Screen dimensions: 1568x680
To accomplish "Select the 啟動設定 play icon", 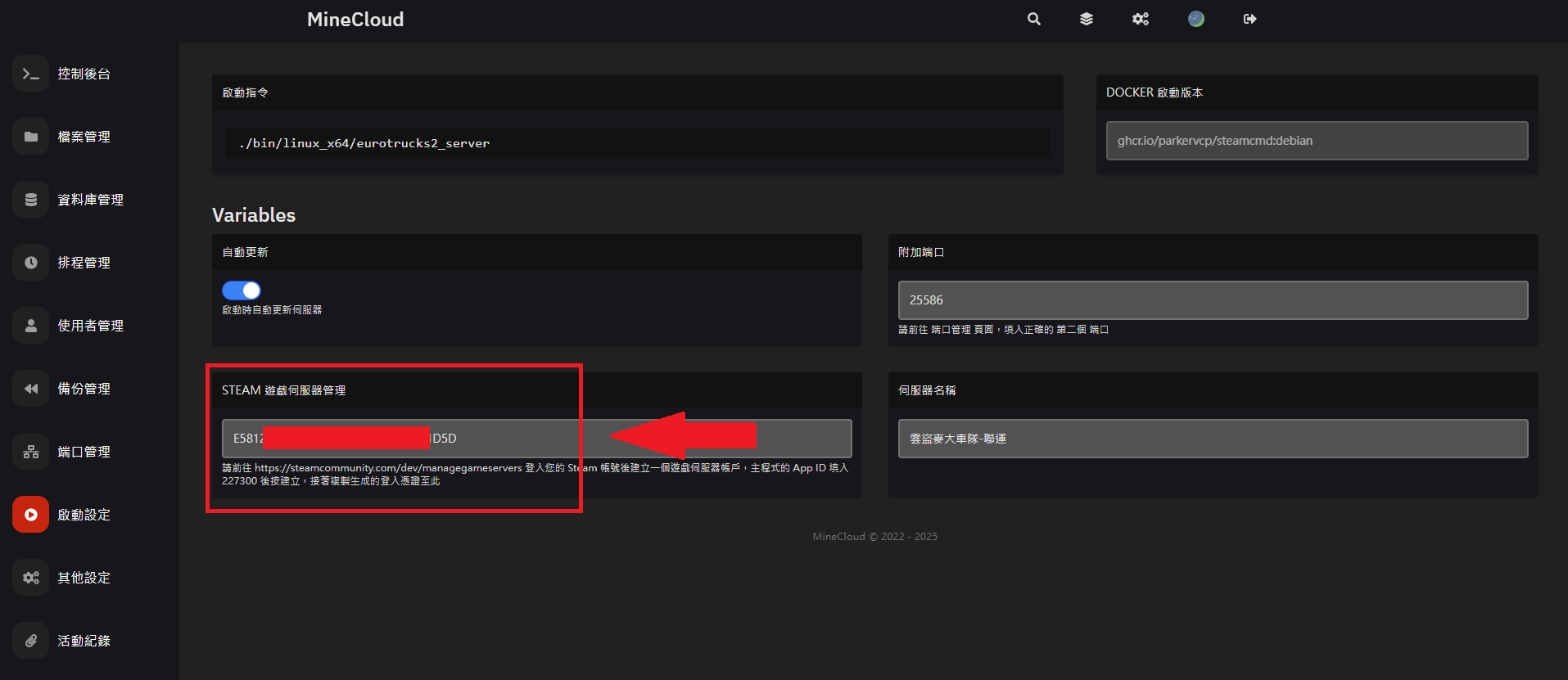I will pos(31,515).
